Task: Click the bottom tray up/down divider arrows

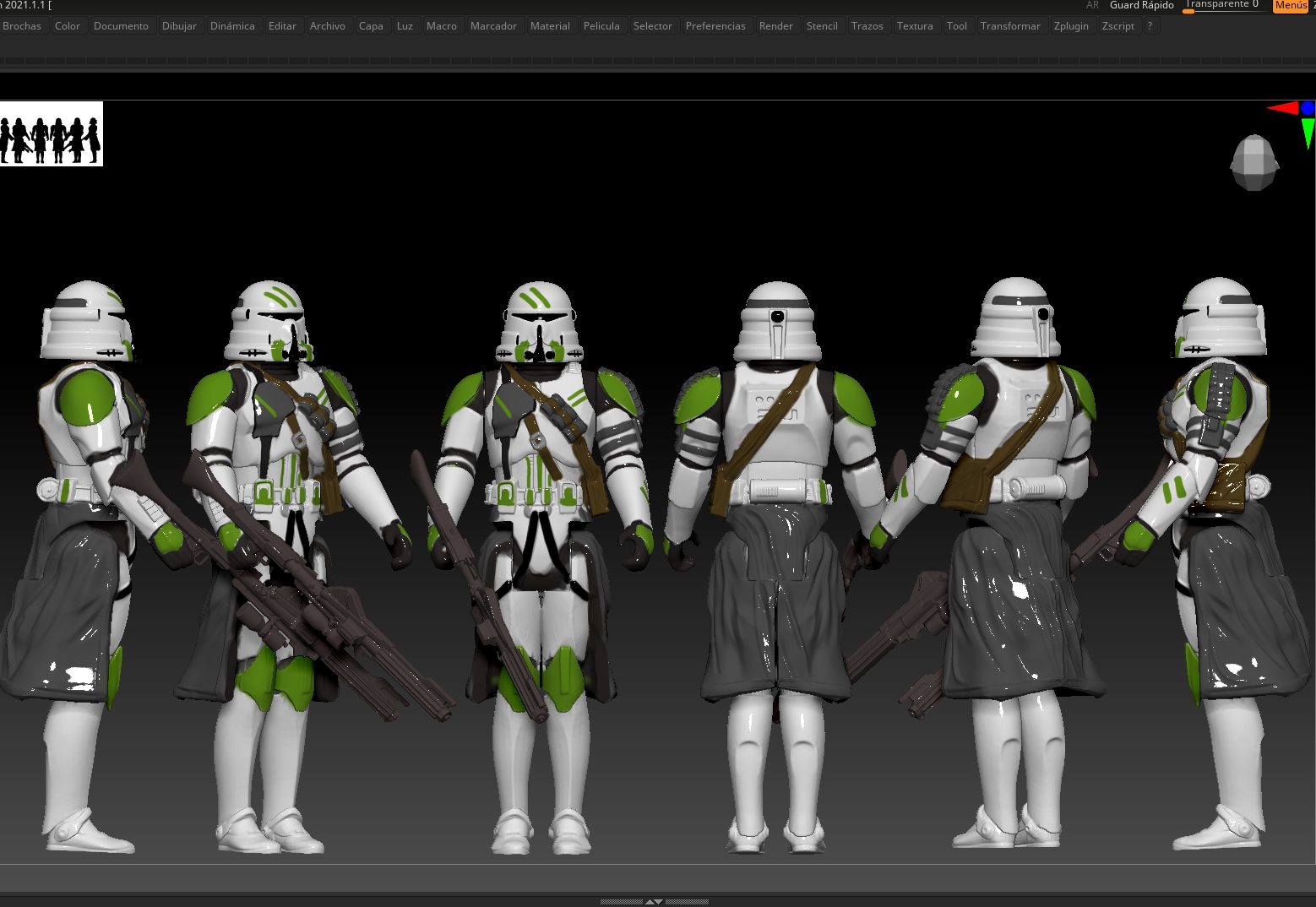Action: [655, 902]
